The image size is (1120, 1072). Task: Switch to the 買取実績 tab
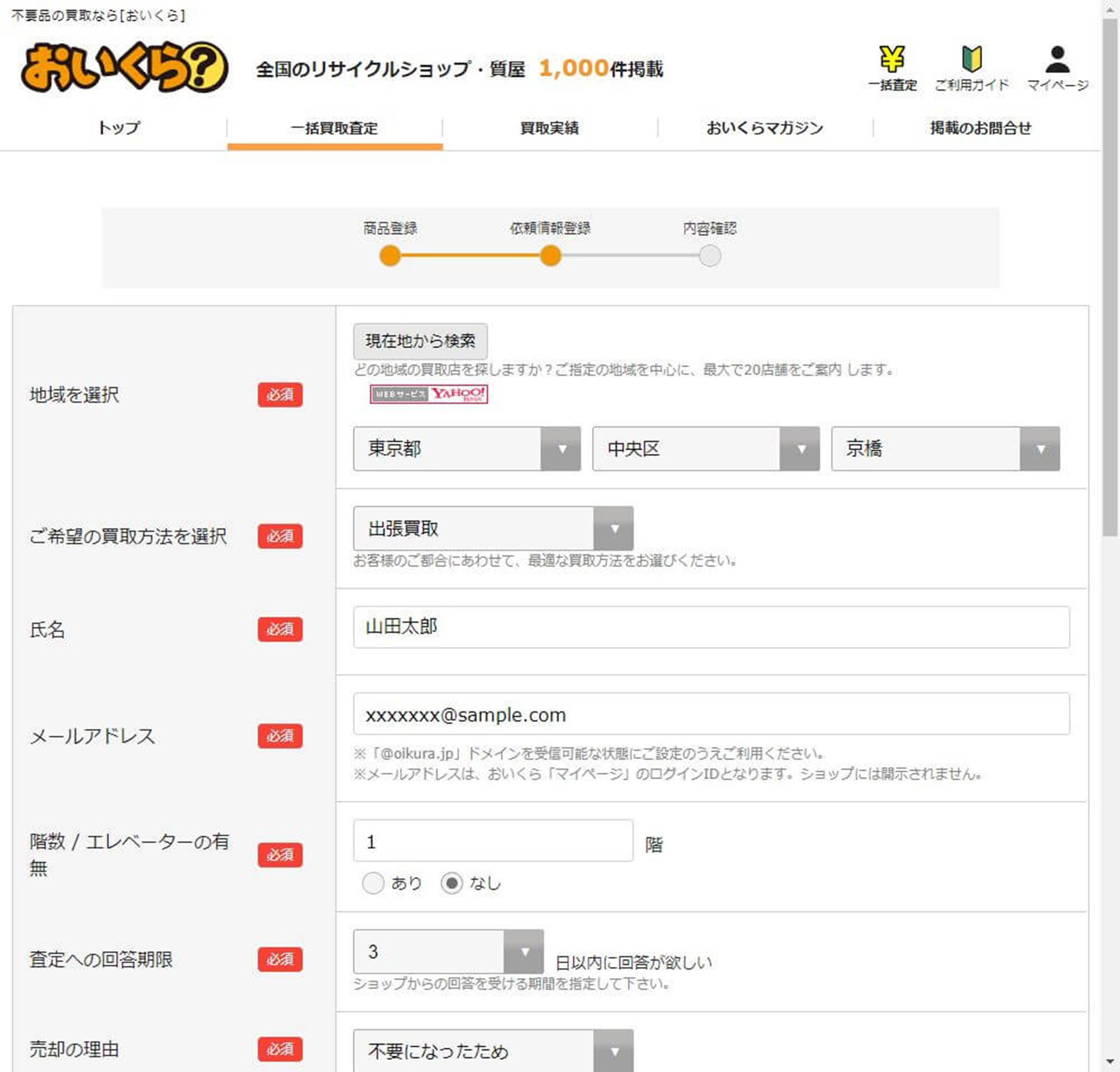point(549,127)
